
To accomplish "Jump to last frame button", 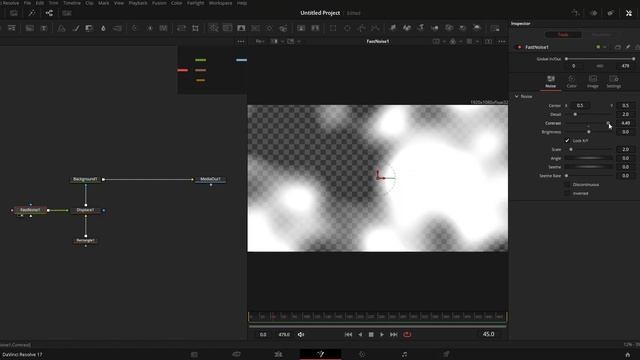I will pyautogui.click(x=393, y=334).
